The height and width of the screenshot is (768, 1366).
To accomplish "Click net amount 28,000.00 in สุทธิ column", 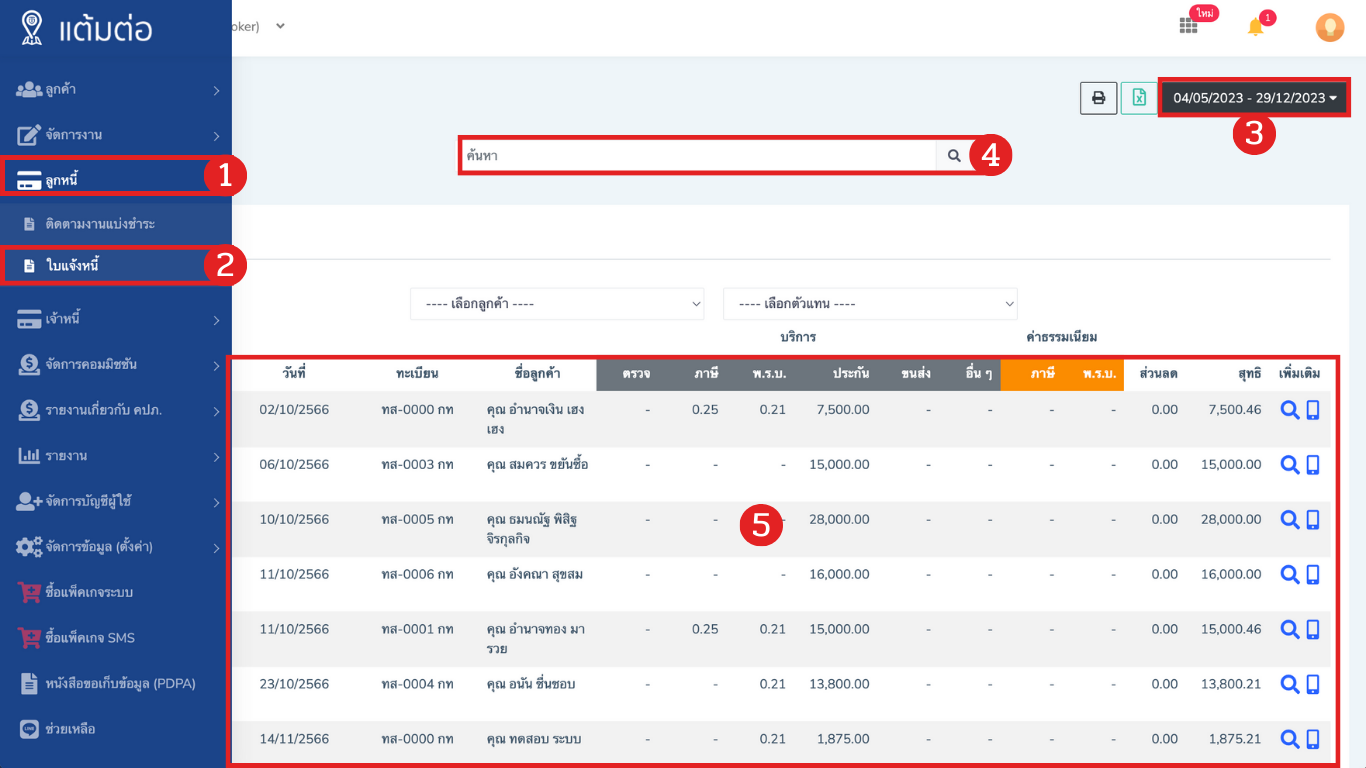I will 1231,520.
